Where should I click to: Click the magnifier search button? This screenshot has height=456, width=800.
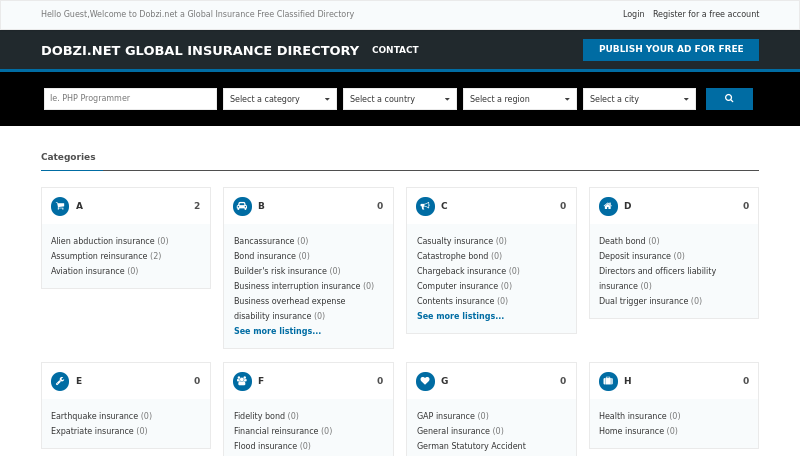pyautogui.click(x=729, y=99)
